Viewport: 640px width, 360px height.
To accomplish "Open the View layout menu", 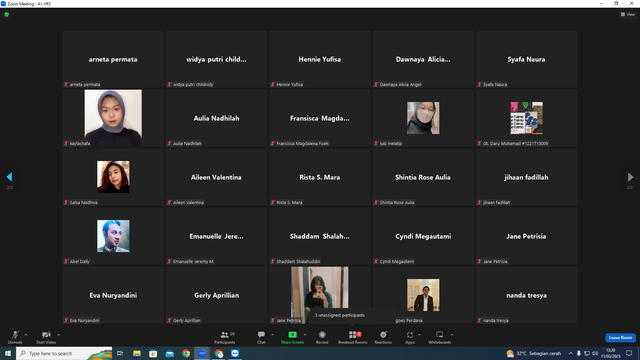I will coord(628,14).
